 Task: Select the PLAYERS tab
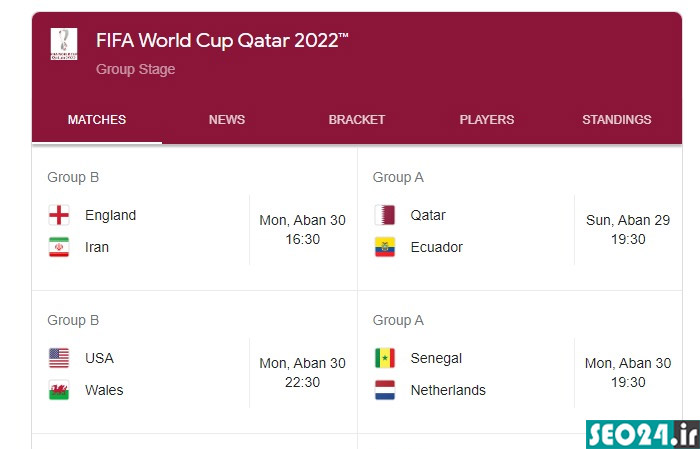[487, 120]
